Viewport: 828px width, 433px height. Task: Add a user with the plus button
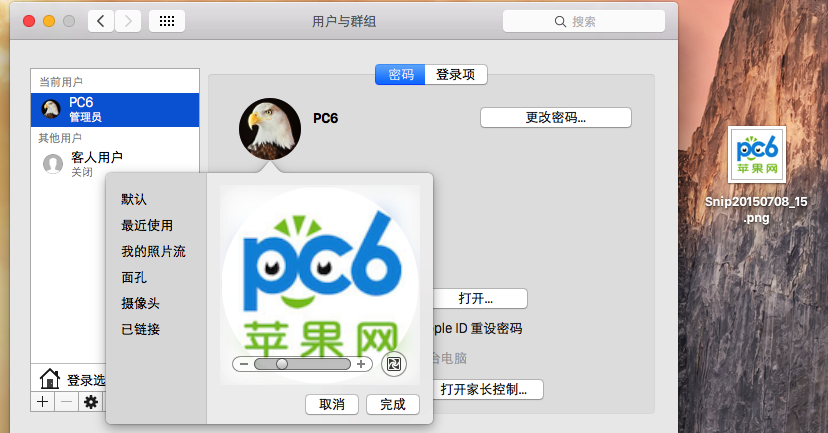click(43, 402)
